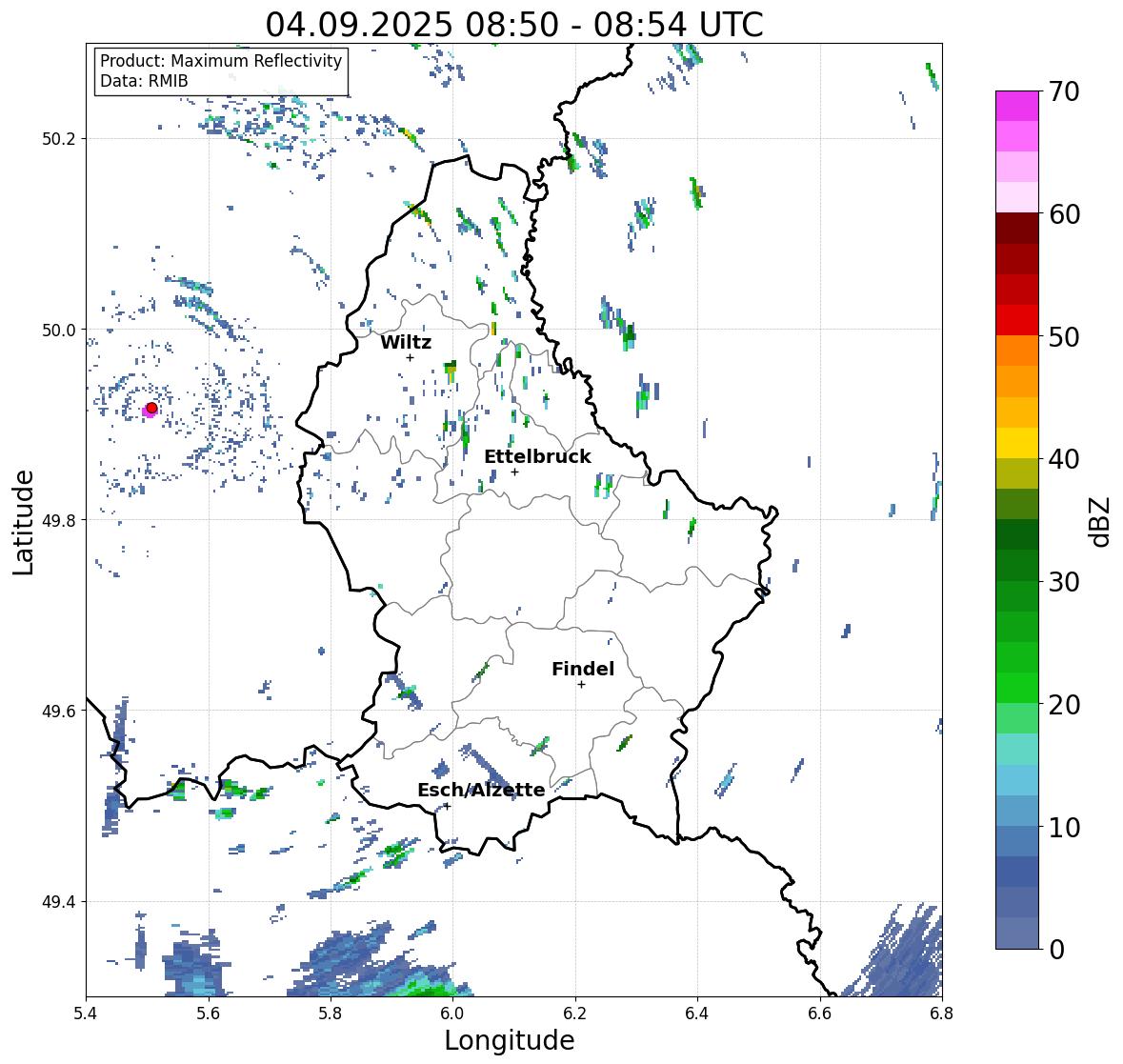The width and height of the screenshot is (1123, 1064).
Task: Click the yellow 40 dBZ colorbar segment
Action: click(x=1017, y=443)
